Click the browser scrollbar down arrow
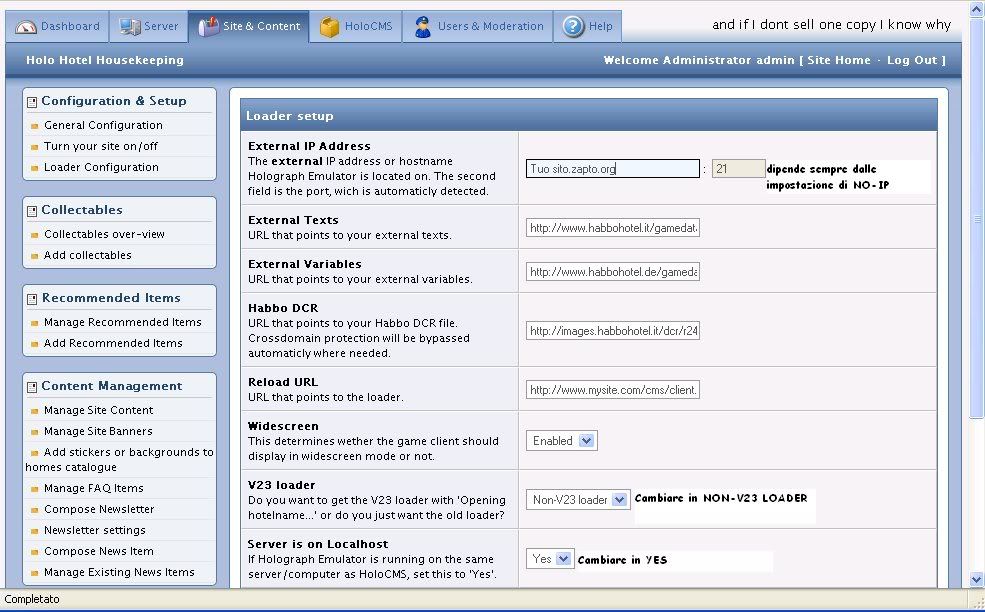The height and width of the screenshot is (612, 985). coord(976,579)
